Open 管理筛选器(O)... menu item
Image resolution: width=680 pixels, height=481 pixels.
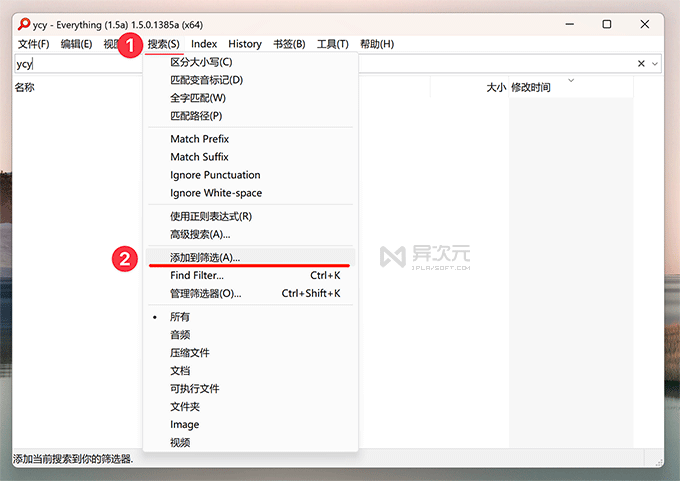(205, 293)
